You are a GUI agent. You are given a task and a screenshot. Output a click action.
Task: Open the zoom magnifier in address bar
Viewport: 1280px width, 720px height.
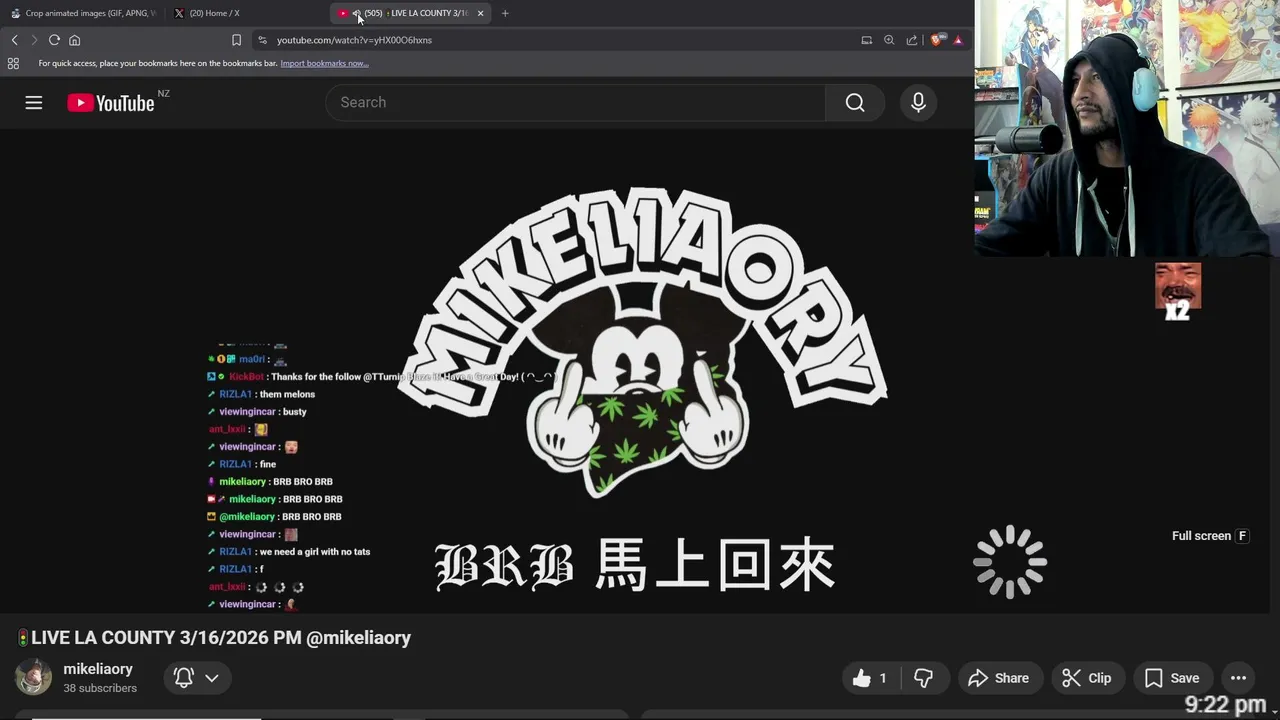889,40
